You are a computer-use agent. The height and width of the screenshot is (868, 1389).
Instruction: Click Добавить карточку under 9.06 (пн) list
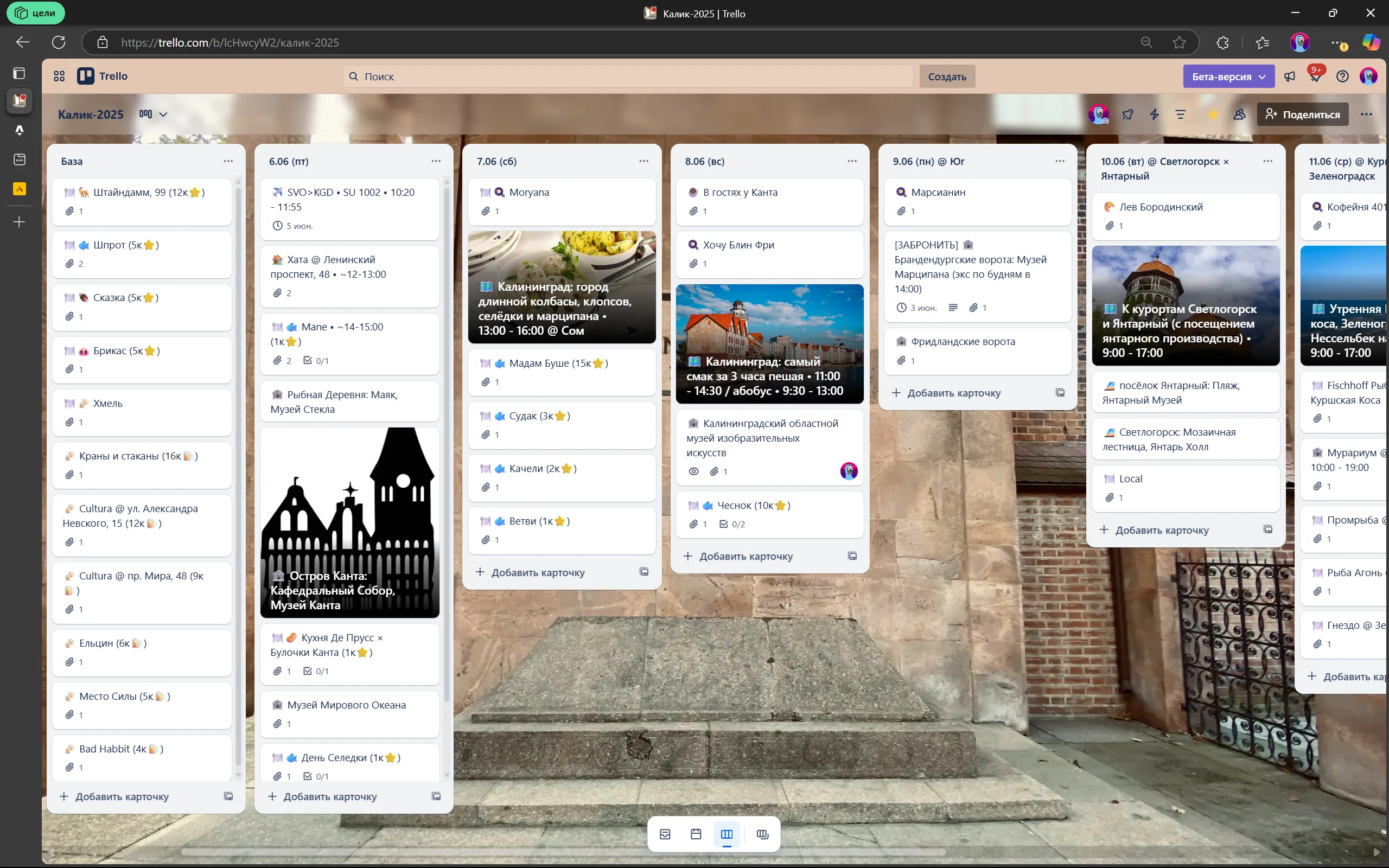[x=953, y=393]
